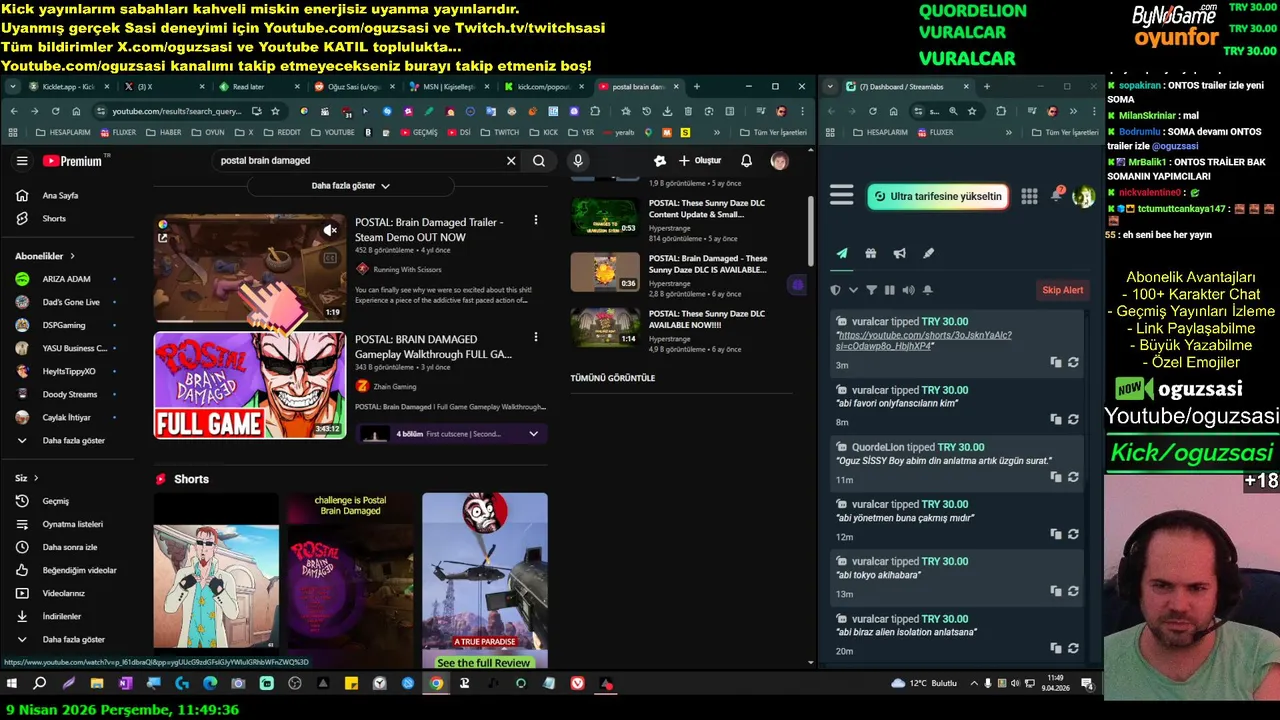Mute alerts with the speaker icon
This screenshot has height=720, width=1280.
pyautogui.click(x=908, y=290)
